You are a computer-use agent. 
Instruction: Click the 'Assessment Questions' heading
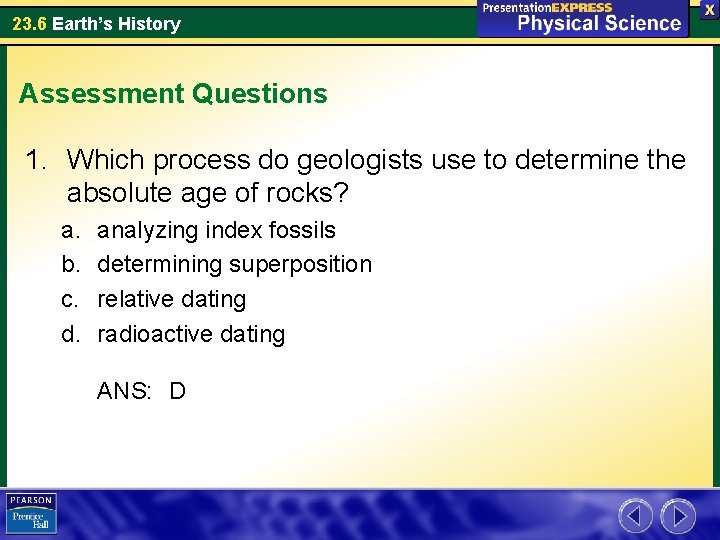(x=173, y=93)
